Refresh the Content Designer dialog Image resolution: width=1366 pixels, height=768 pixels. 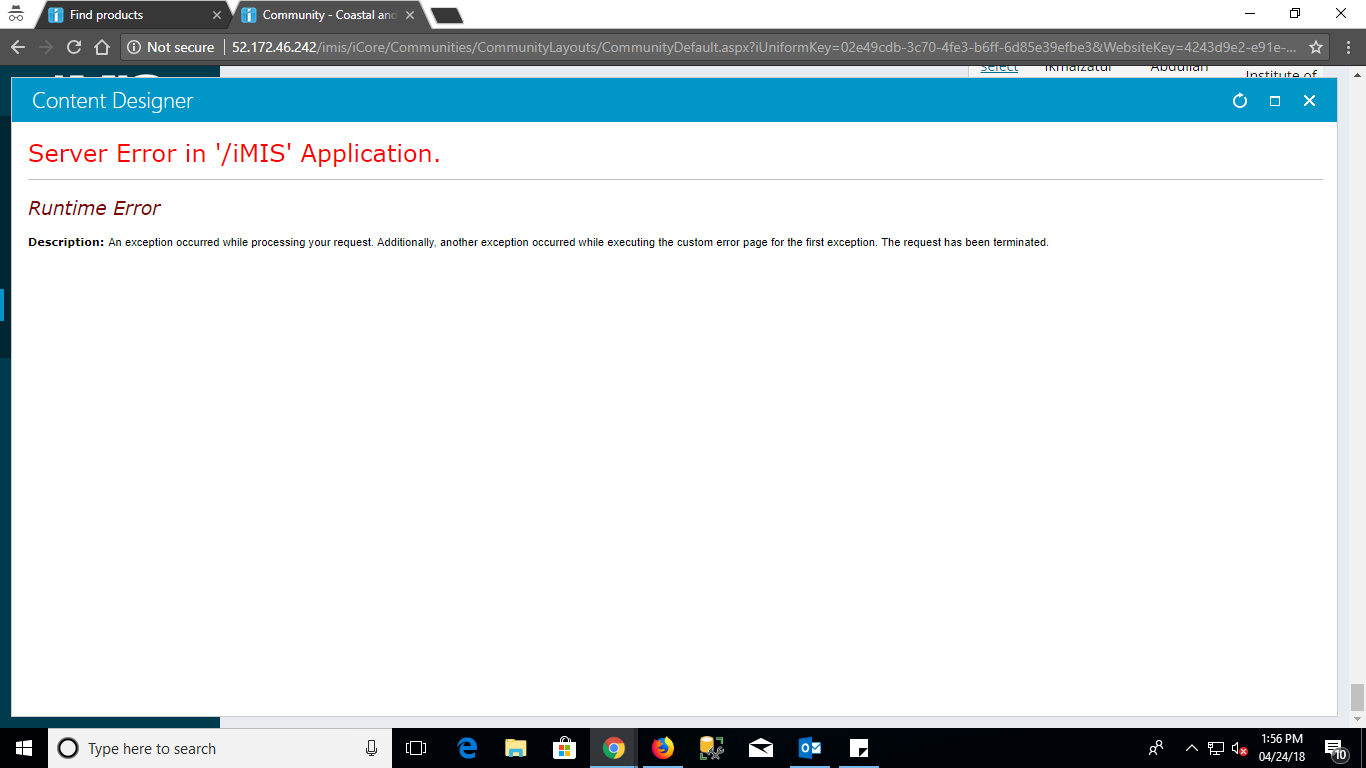[1240, 101]
